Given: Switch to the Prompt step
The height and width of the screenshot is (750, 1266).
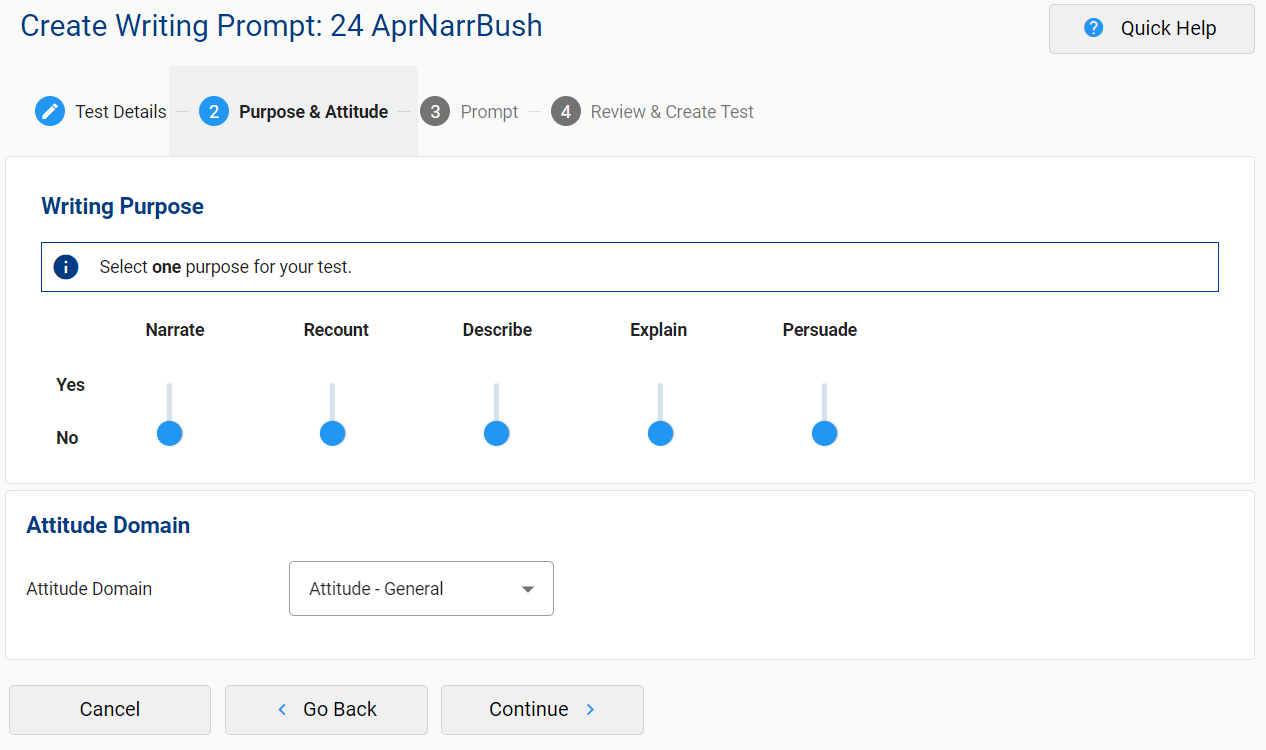Looking at the screenshot, I should (492, 111).
